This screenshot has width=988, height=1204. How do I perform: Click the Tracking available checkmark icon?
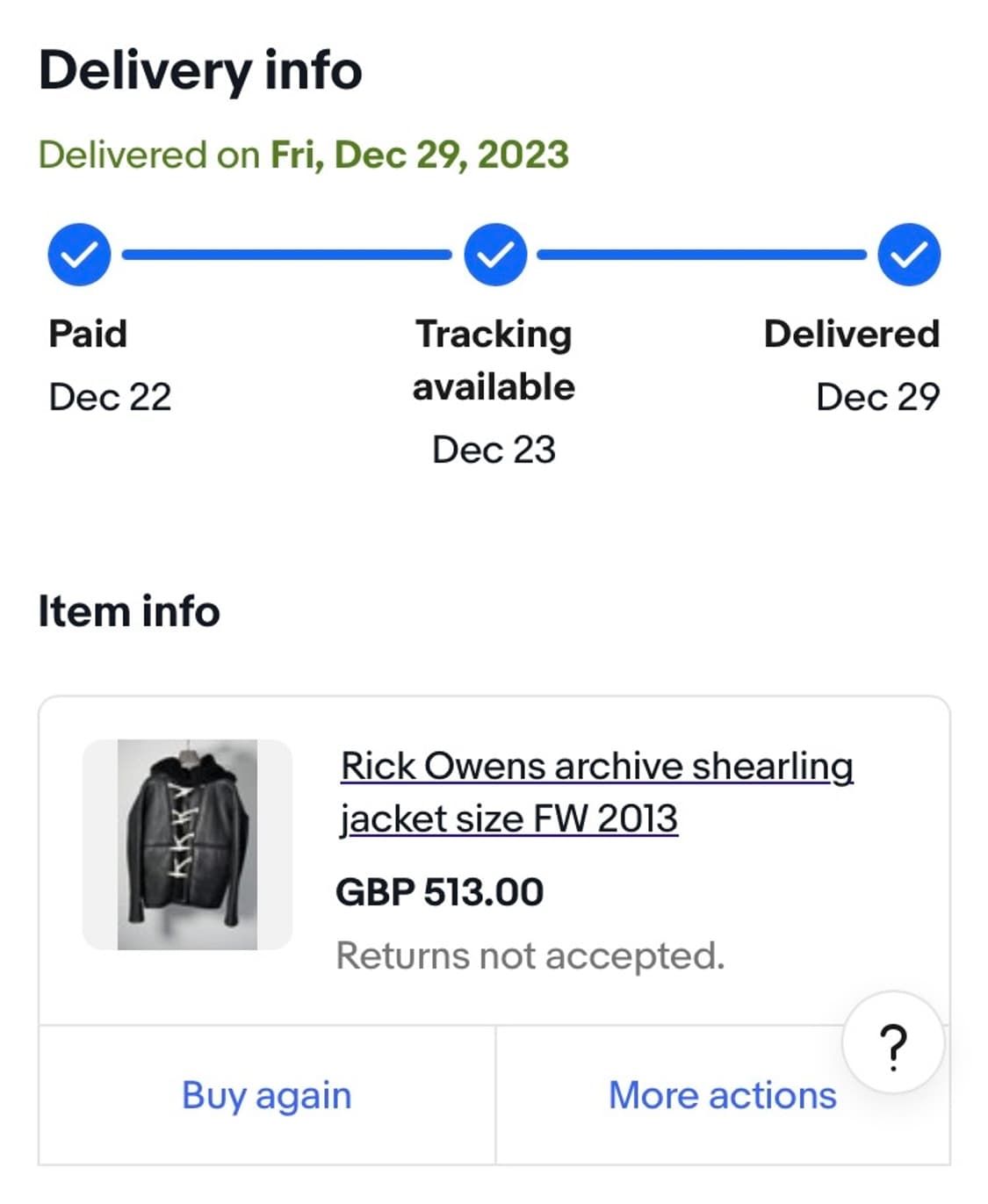pyautogui.click(x=495, y=255)
